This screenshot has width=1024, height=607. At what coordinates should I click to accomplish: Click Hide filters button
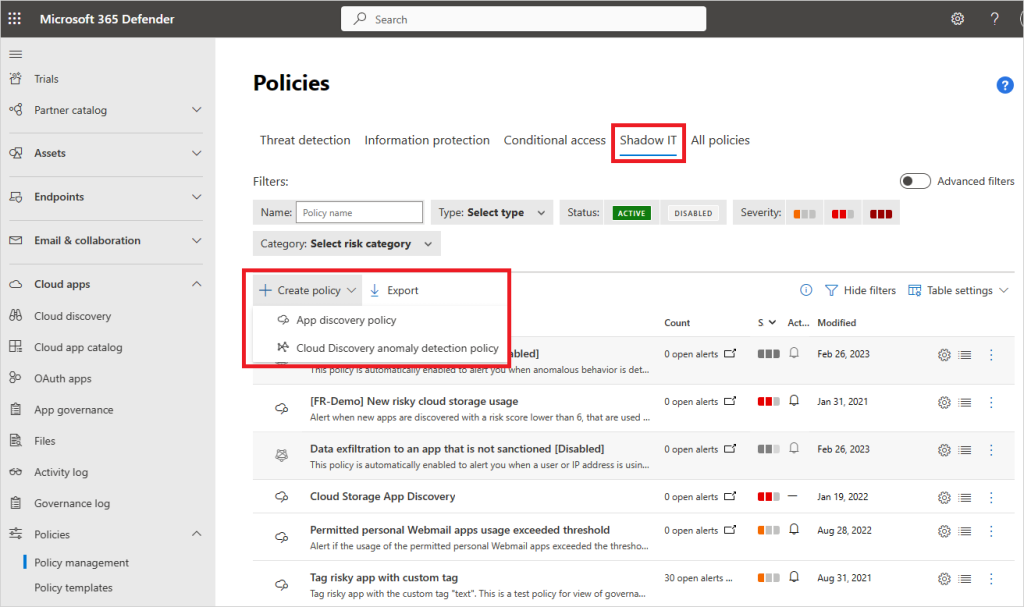point(859,290)
